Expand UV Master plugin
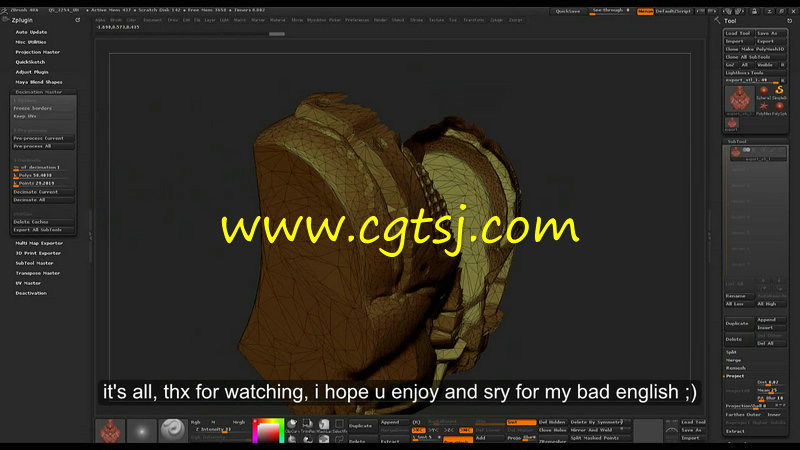The image size is (800, 450). (28, 283)
